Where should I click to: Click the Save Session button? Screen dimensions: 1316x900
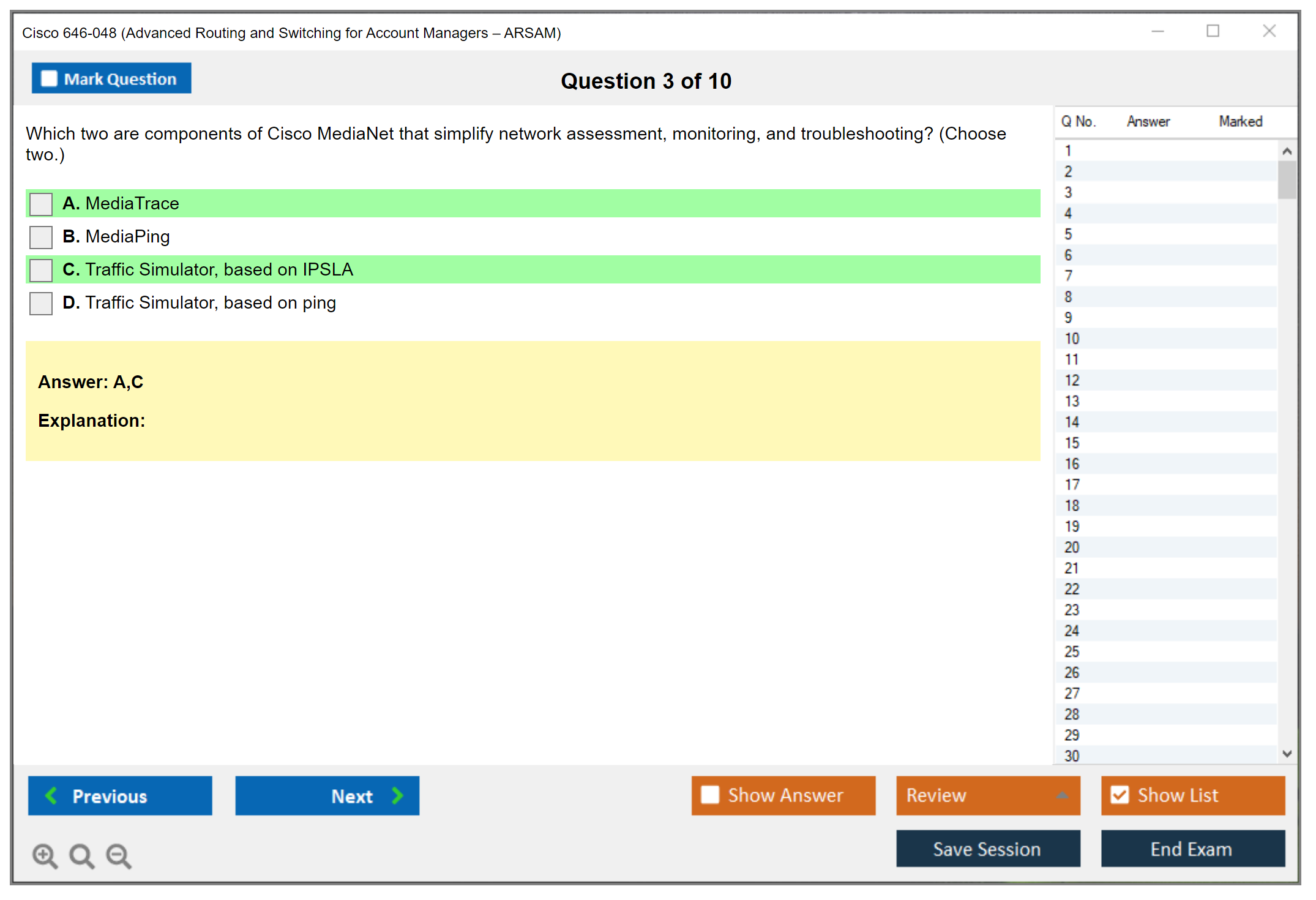[987, 849]
